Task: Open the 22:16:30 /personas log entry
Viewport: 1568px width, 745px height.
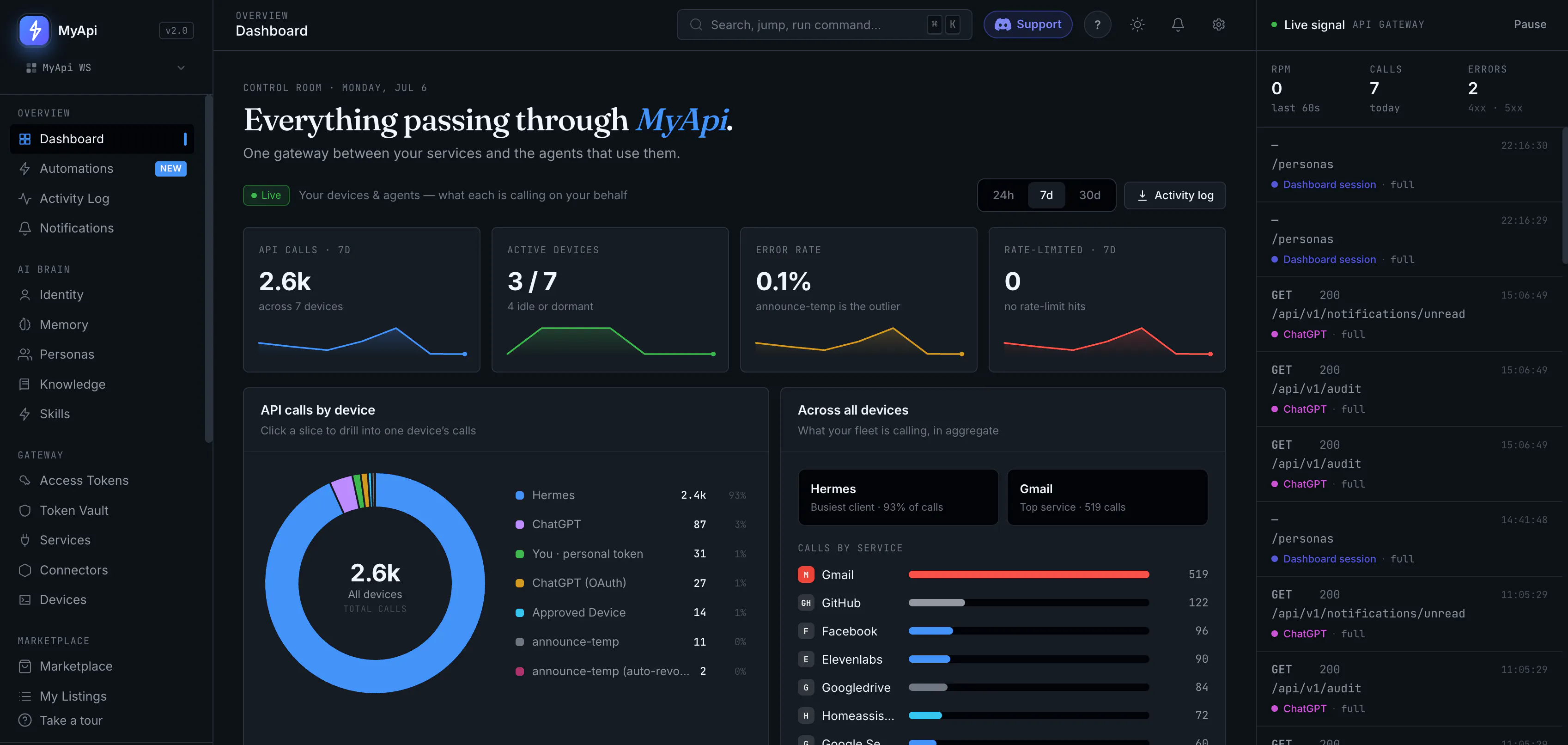Action: pyautogui.click(x=1409, y=165)
